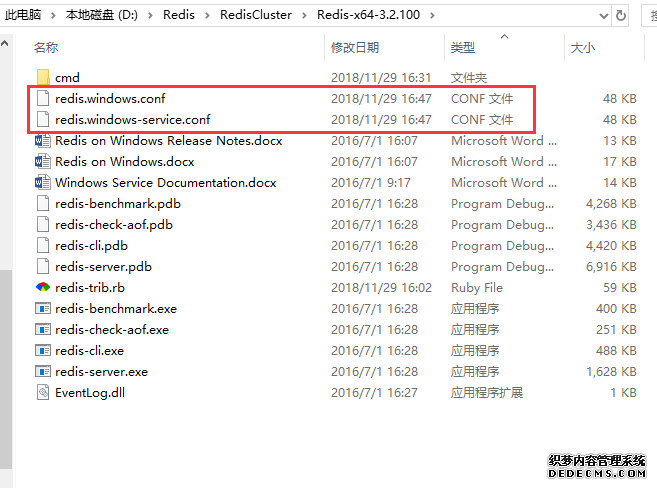Sort files by 修改日期 column header
This screenshot has height=488, width=657.
pyautogui.click(x=355, y=47)
